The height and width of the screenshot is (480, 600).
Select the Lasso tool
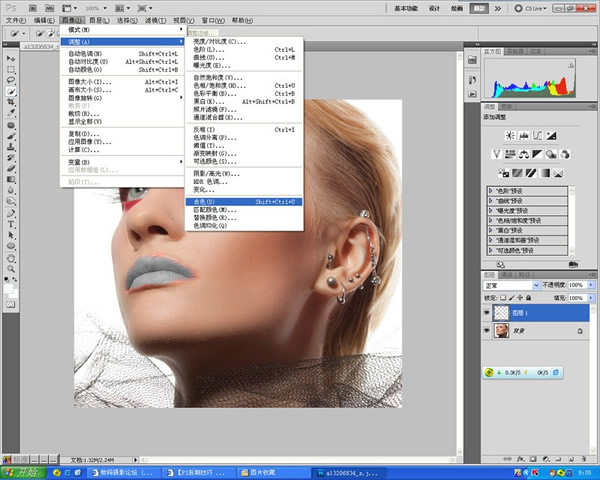coord(11,80)
